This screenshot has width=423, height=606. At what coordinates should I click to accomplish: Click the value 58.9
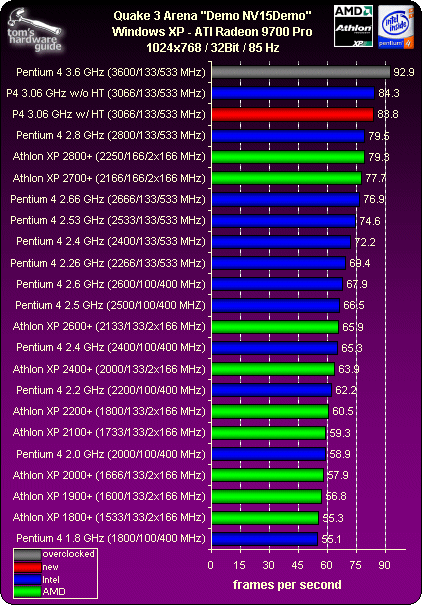(x=339, y=454)
